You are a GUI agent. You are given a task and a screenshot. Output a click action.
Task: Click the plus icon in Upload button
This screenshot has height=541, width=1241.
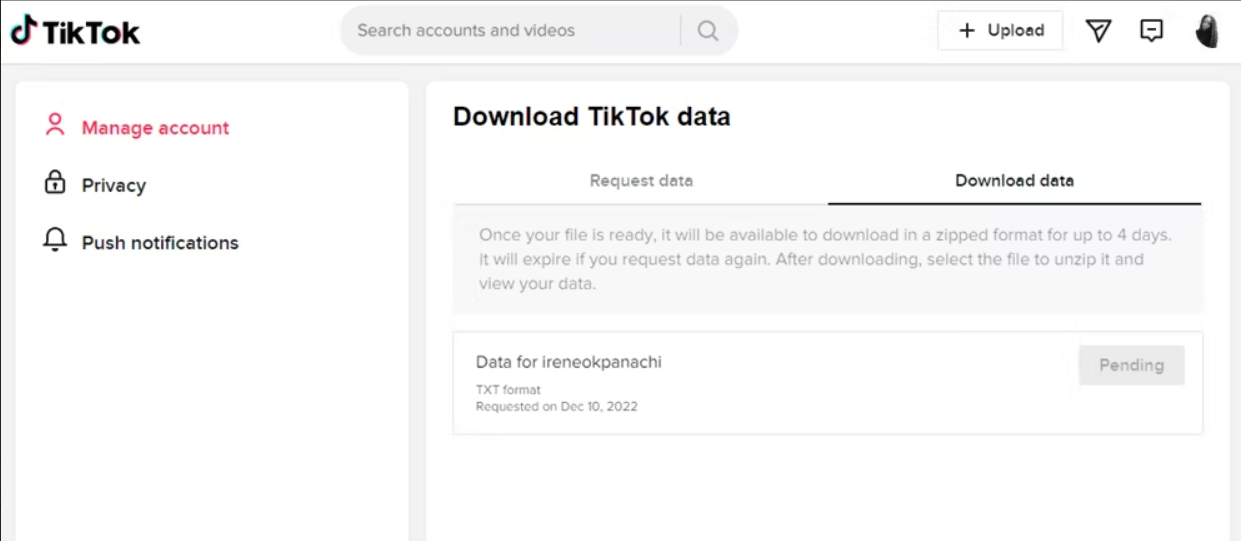pyautogui.click(x=966, y=31)
